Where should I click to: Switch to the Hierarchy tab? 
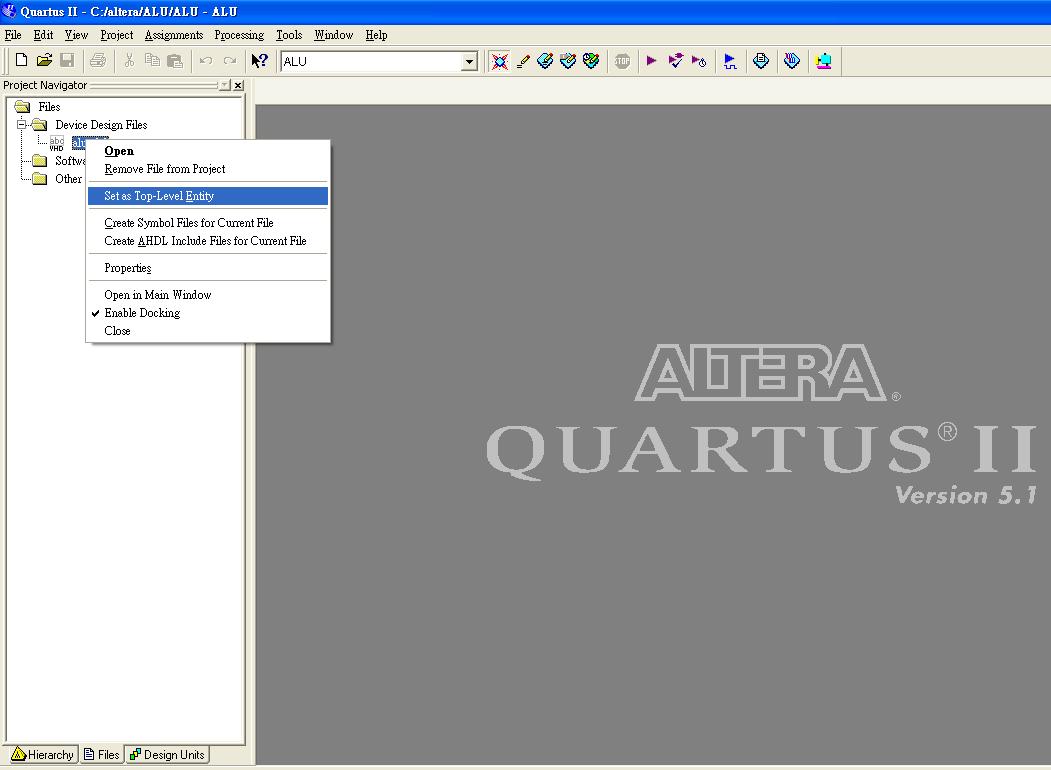tap(42, 755)
